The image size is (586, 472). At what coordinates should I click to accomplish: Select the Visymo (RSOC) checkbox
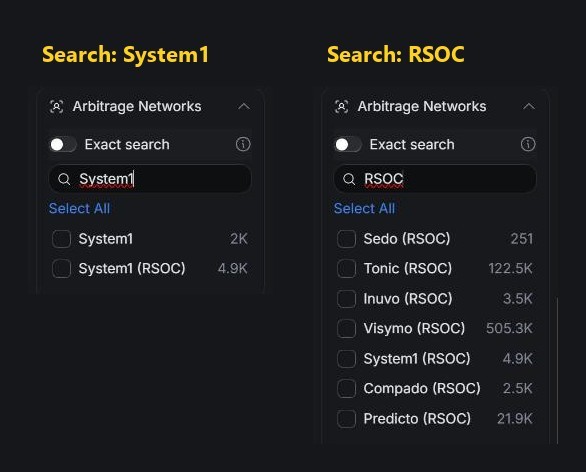[346, 328]
